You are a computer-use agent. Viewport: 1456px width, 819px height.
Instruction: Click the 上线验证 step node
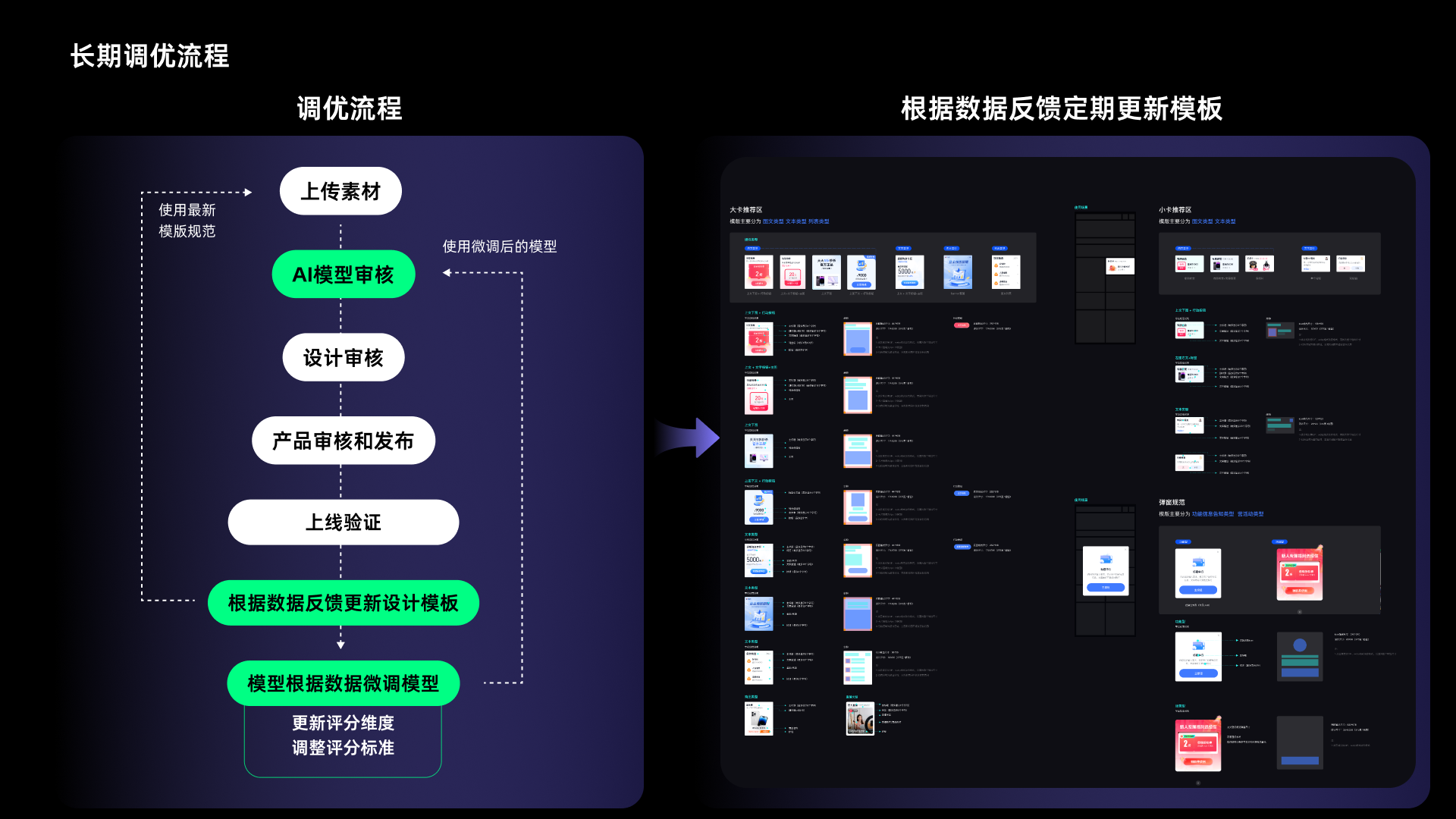(x=343, y=522)
